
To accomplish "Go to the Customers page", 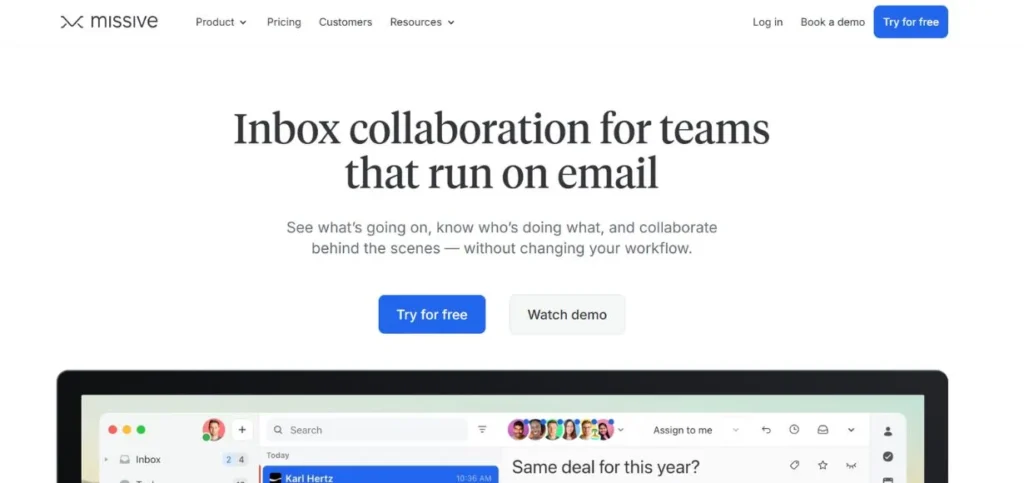I will 345,22.
